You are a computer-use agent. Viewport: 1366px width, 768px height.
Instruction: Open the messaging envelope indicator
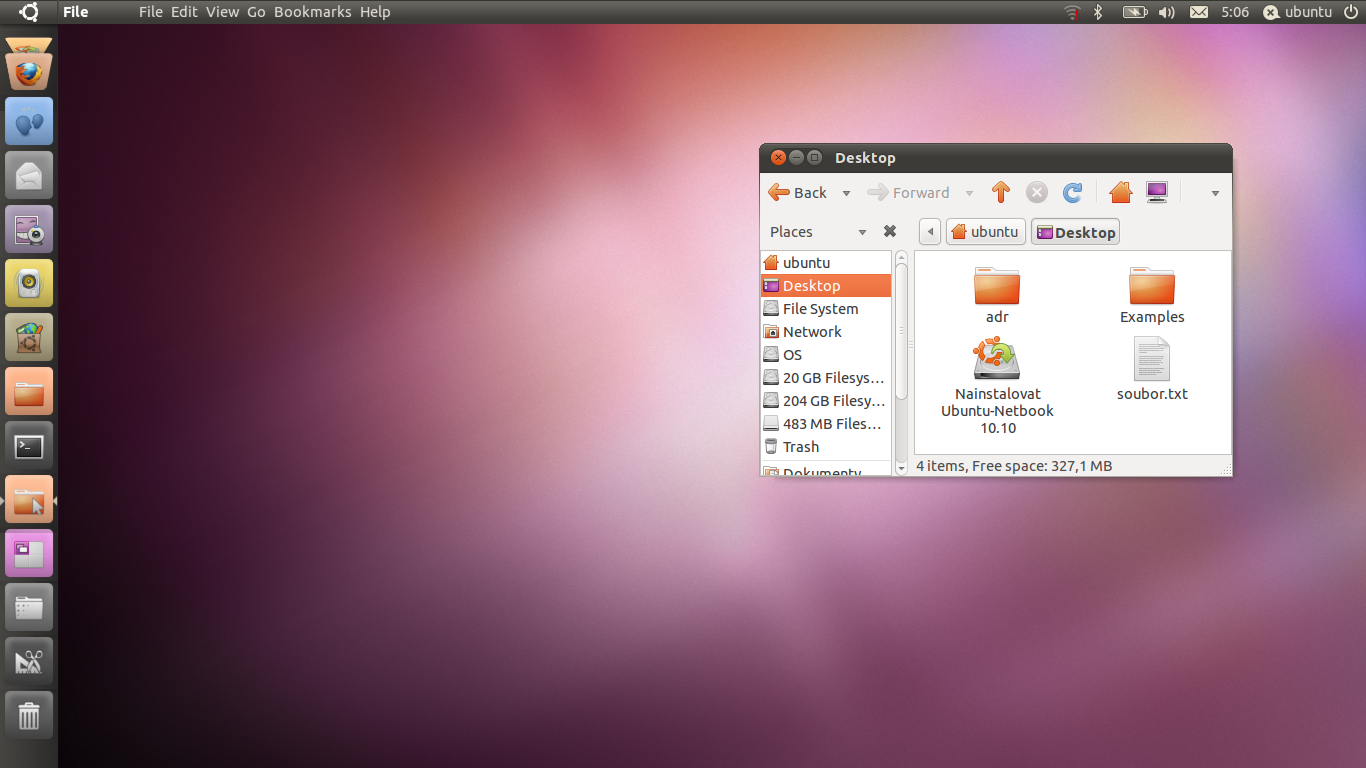point(1199,12)
